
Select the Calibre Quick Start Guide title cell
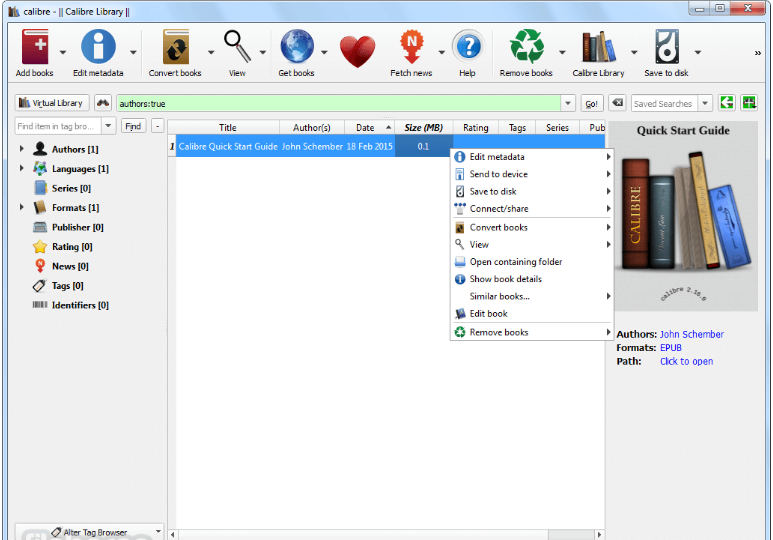(228, 146)
